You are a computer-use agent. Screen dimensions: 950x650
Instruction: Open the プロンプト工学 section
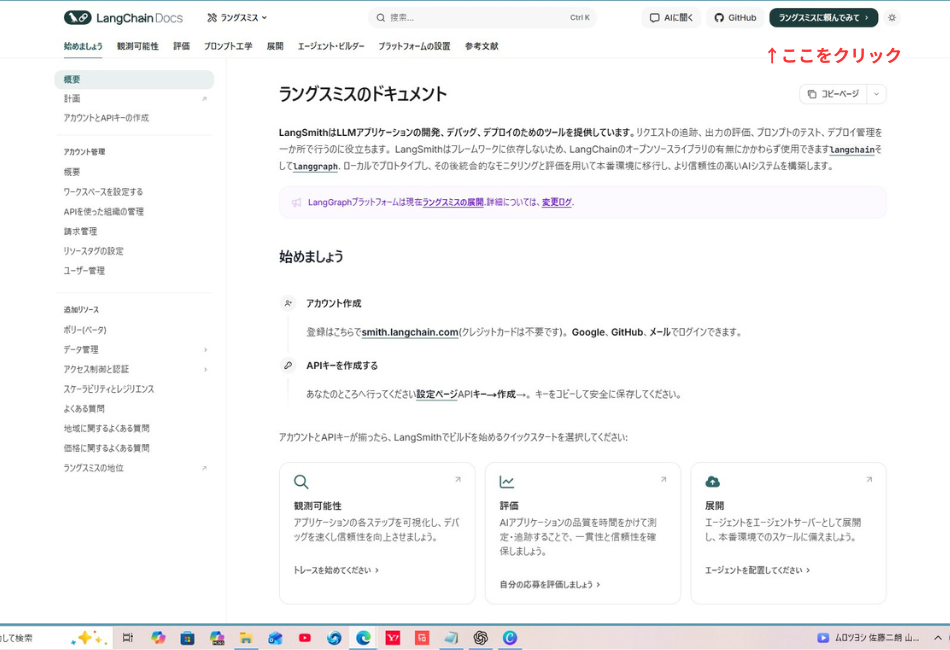(228, 46)
